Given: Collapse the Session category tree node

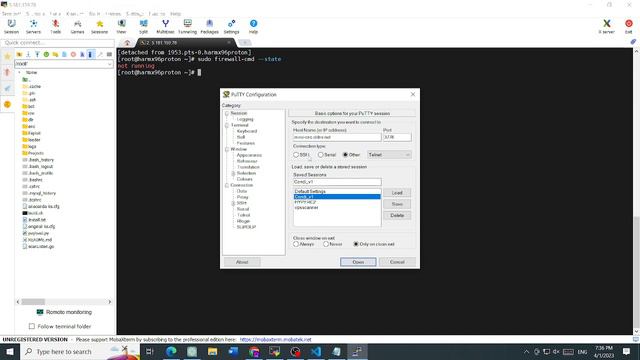Looking at the screenshot, I should (227, 113).
